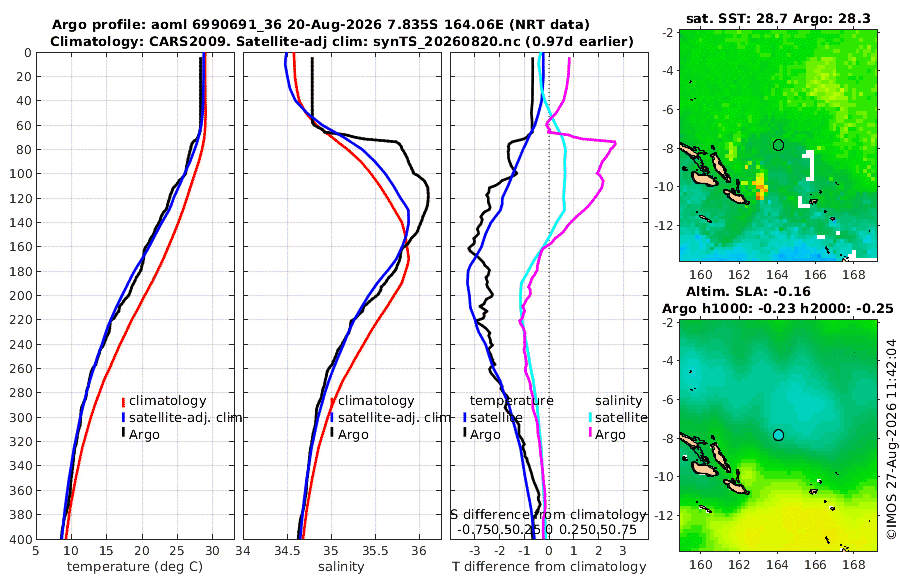This screenshot has height=580, width=900.
Task: Click the red climatology legend marker in temperature panel
Action: pyautogui.click(x=123, y=401)
